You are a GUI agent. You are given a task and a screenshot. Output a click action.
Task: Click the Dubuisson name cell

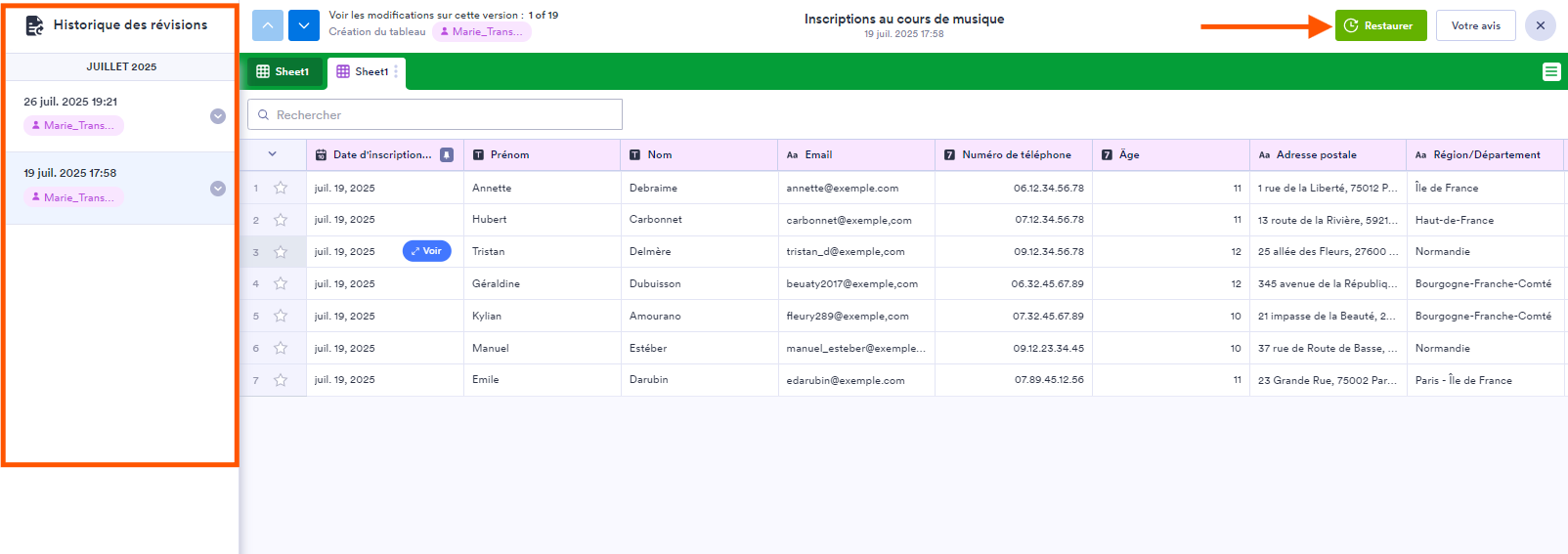700,283
